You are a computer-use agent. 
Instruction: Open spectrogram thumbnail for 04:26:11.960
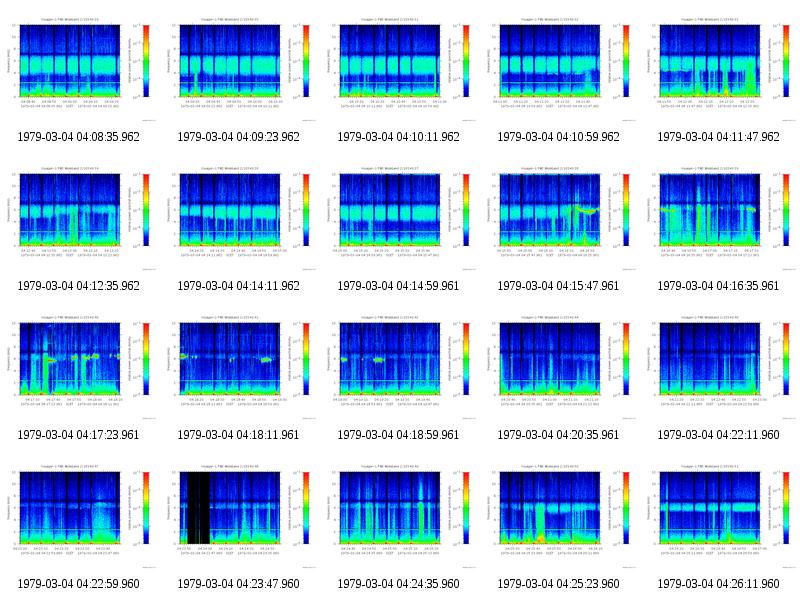click(x=719, y=516)
